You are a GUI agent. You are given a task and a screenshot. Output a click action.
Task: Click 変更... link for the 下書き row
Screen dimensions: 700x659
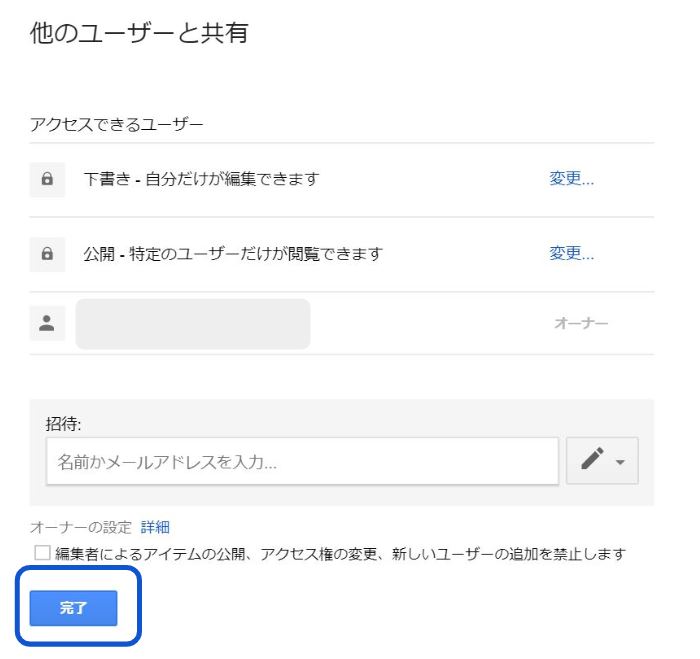571,180
